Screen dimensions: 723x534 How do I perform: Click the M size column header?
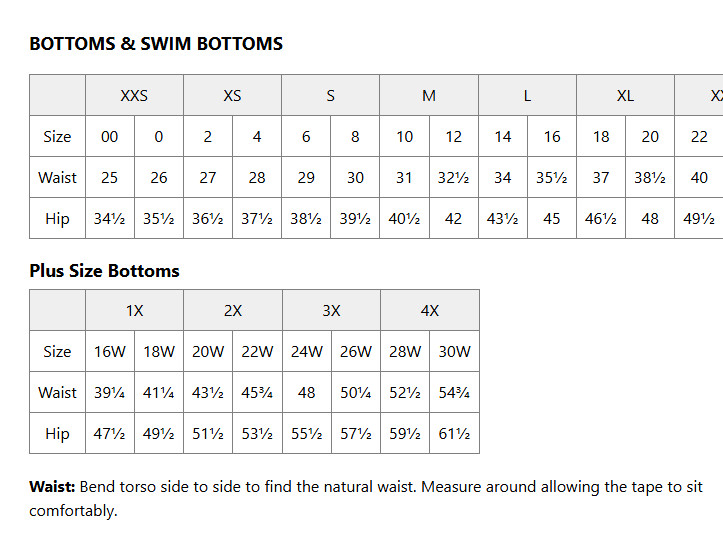pos(429,96)
